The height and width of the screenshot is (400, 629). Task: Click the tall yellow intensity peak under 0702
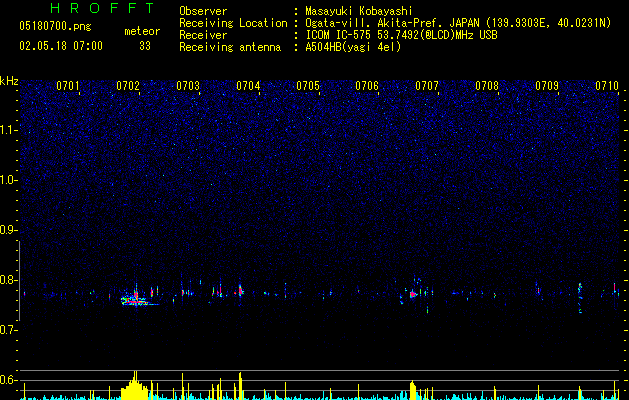(x=135, y=385)
